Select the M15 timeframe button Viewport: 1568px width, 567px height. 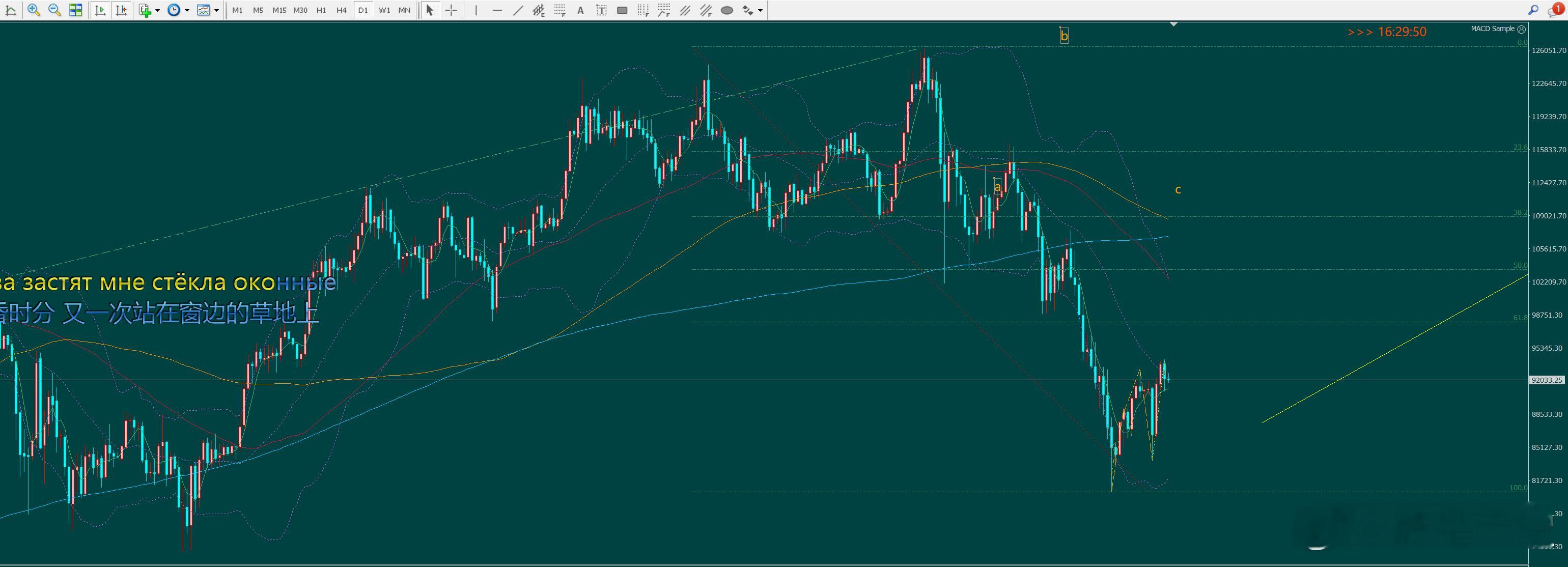pyautogui.click(x=279, y=10)
